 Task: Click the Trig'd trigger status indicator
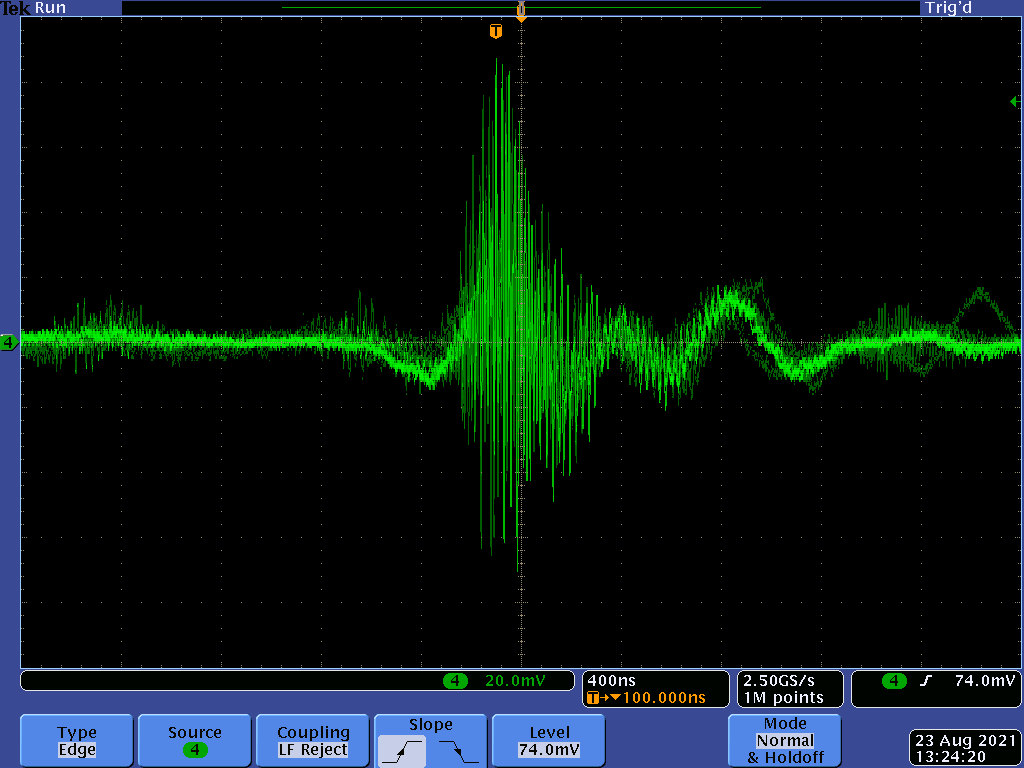(948, 8)
